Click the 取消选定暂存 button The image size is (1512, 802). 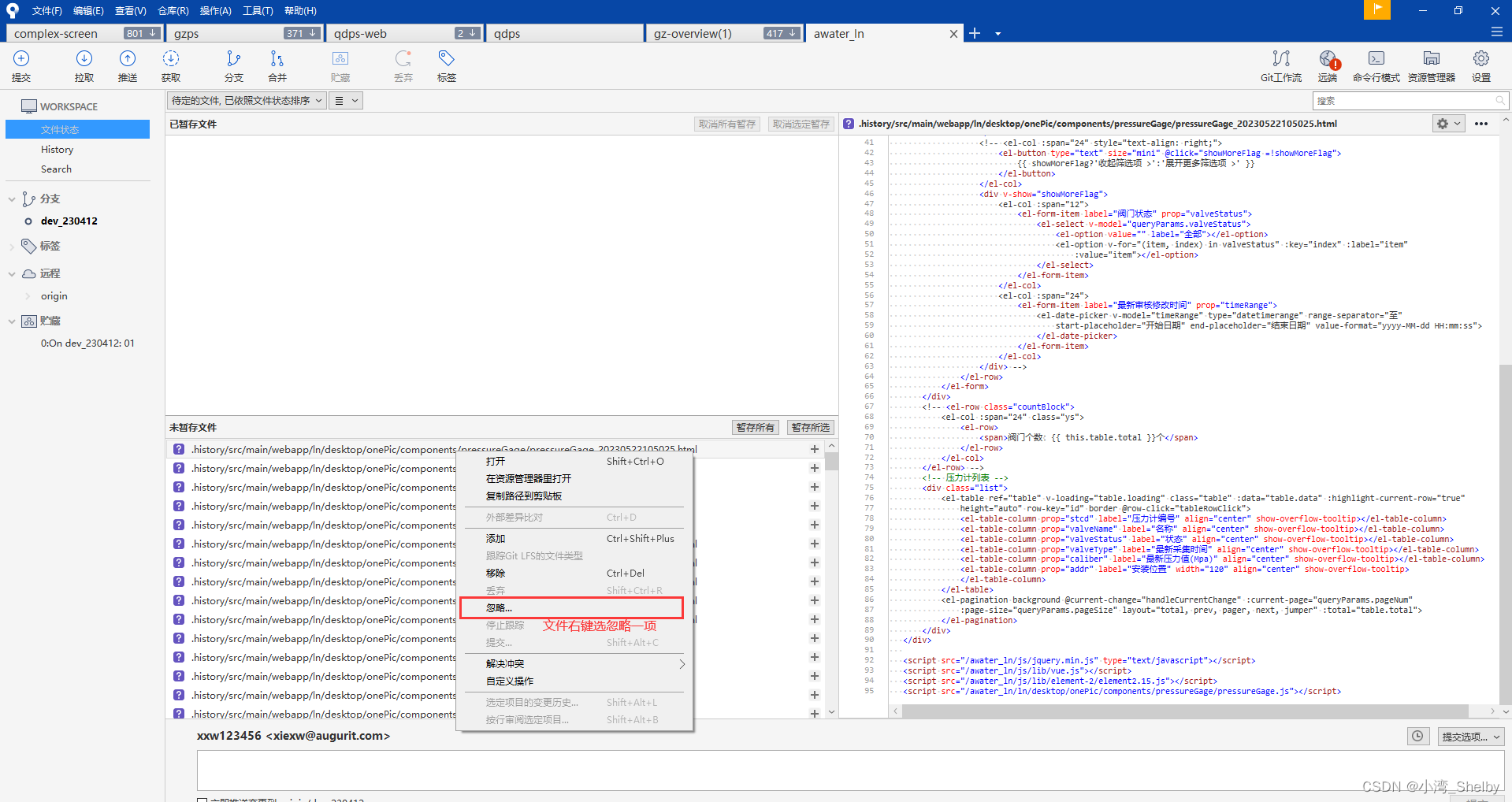coord(801,124)
